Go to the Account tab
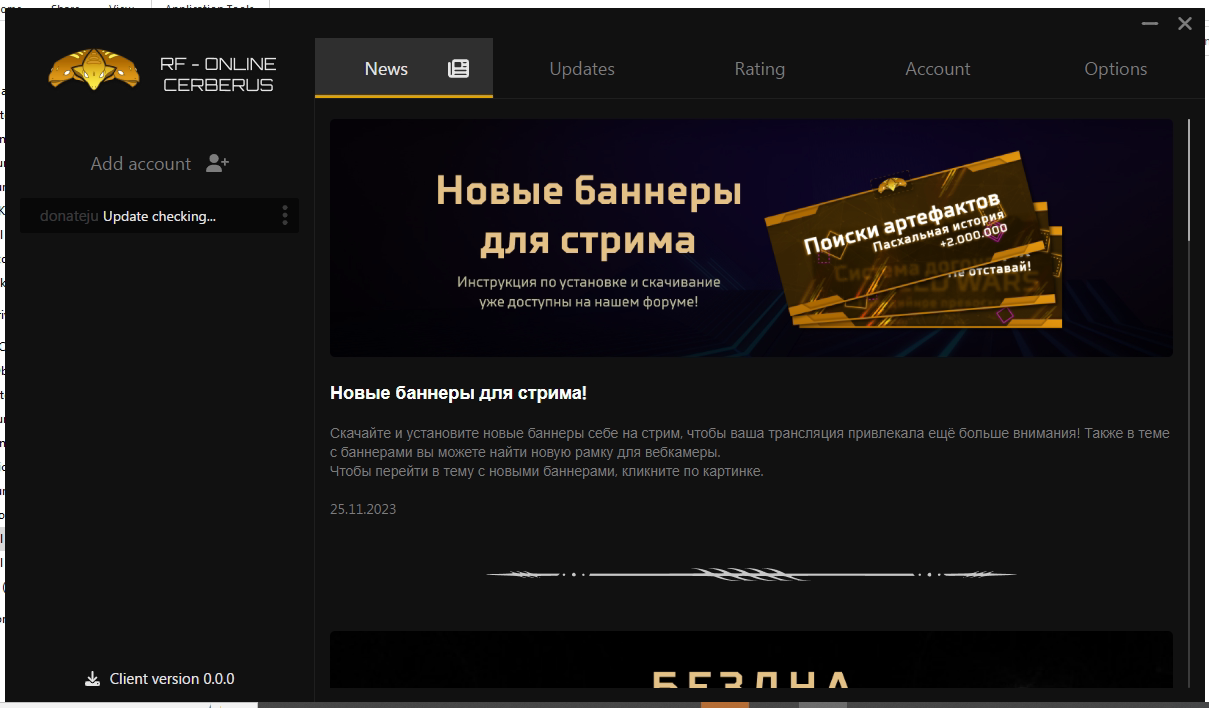The image size is (1209, 708). tap(938, 69)
